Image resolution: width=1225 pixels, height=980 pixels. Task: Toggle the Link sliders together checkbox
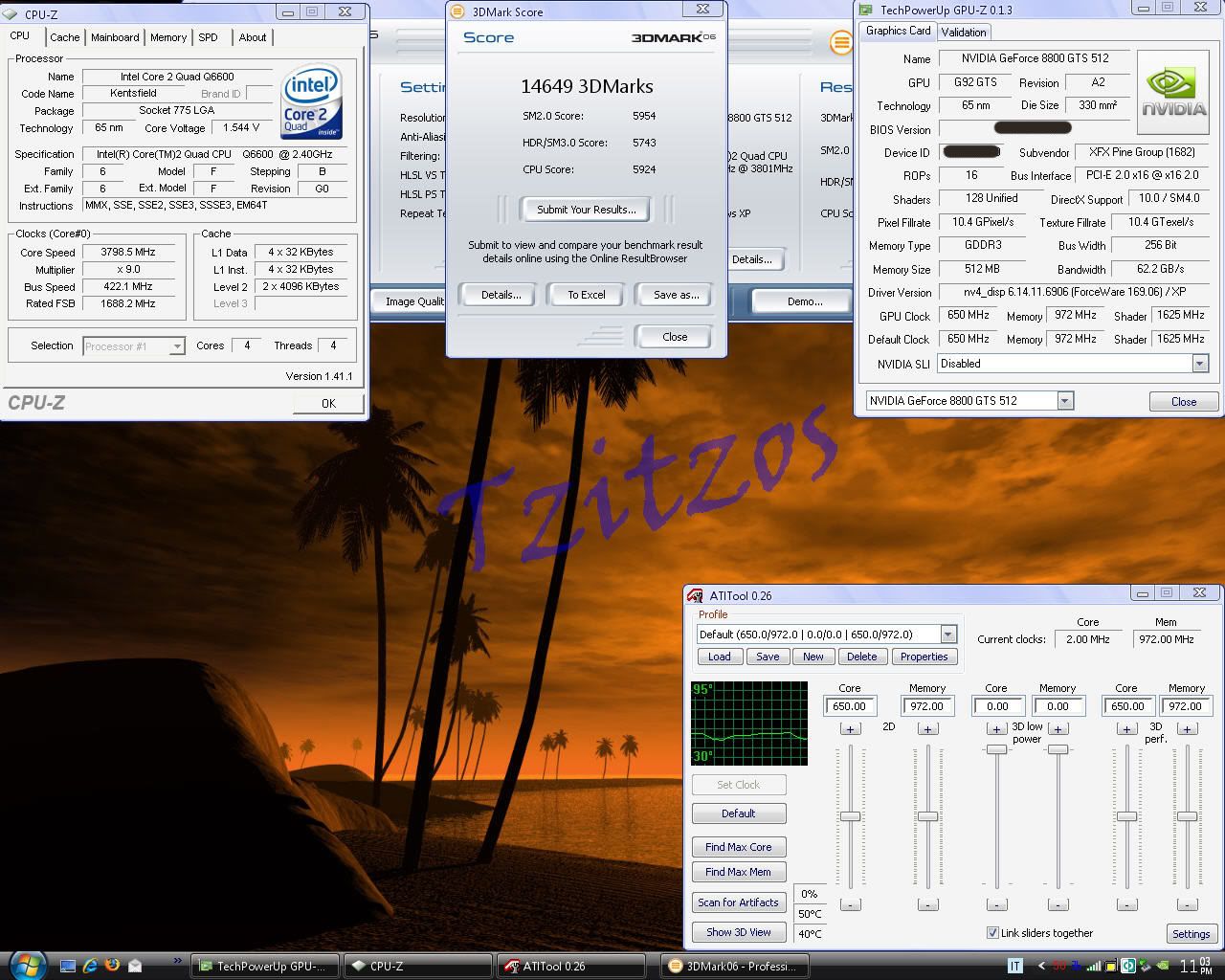click(x=992, y=933)
